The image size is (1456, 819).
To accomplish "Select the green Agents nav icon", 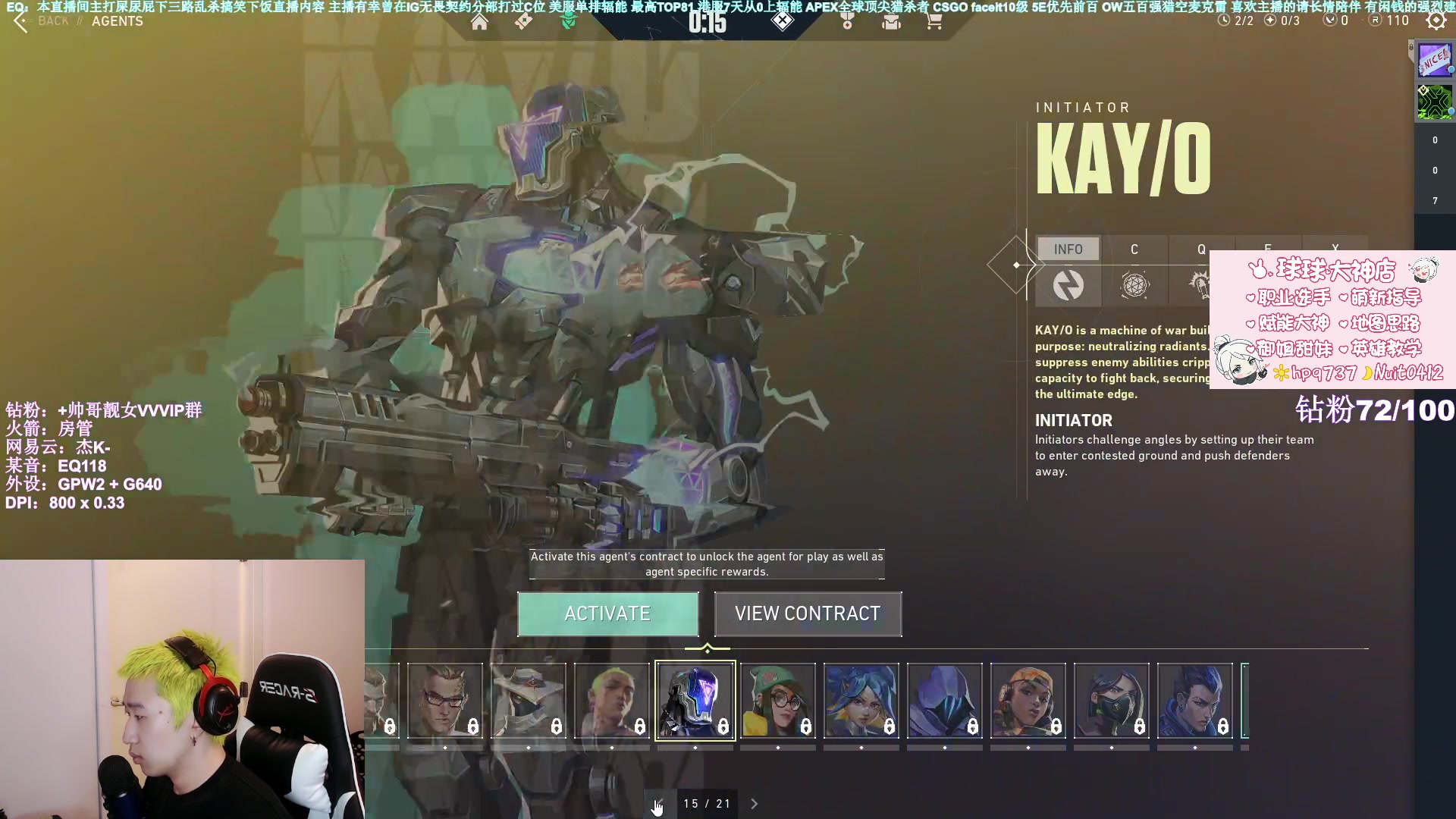I will pyautogui.click(x=568, y=21).
